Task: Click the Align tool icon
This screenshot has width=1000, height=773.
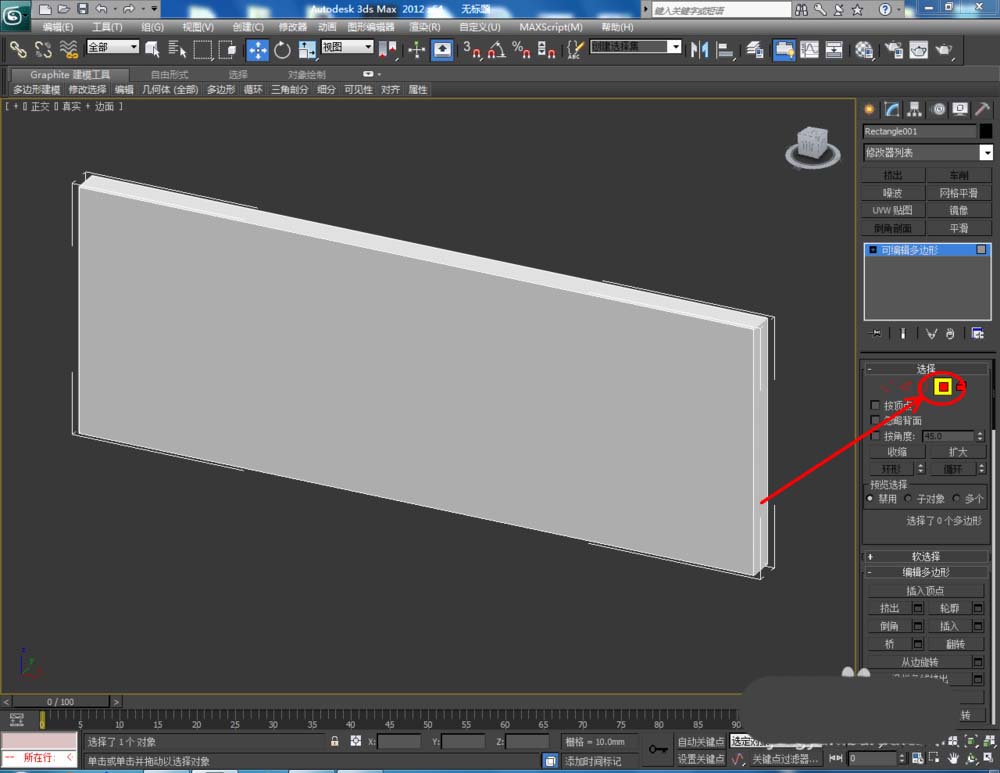Action: pos(724,49)
